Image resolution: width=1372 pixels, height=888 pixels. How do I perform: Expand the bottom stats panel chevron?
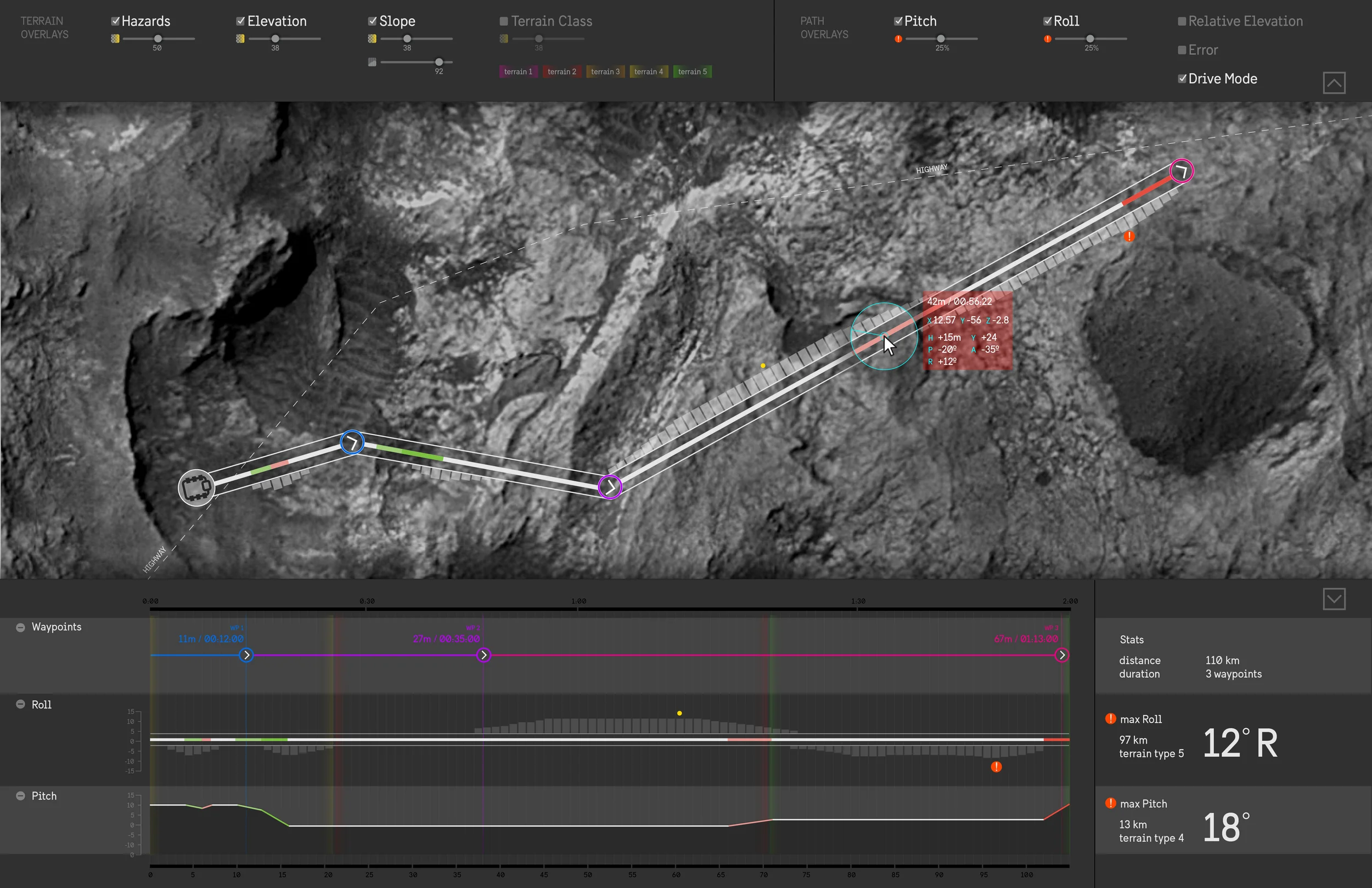coord(1334,599)
